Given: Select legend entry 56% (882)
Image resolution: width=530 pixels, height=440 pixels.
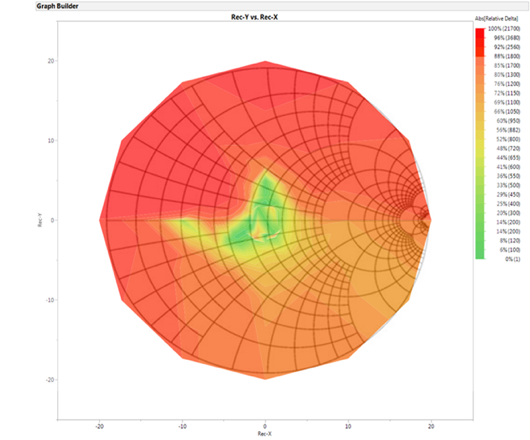Looking at the screenshot, I should point(508,130).
